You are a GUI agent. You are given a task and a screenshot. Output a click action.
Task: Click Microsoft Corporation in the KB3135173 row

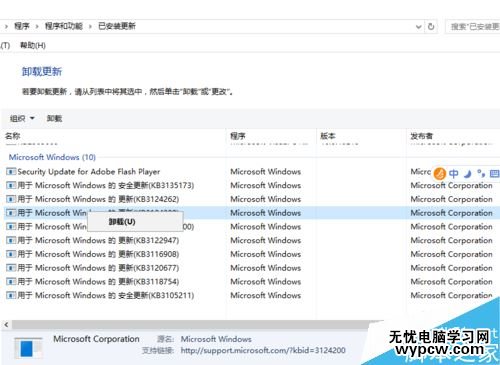click(451, 185)
